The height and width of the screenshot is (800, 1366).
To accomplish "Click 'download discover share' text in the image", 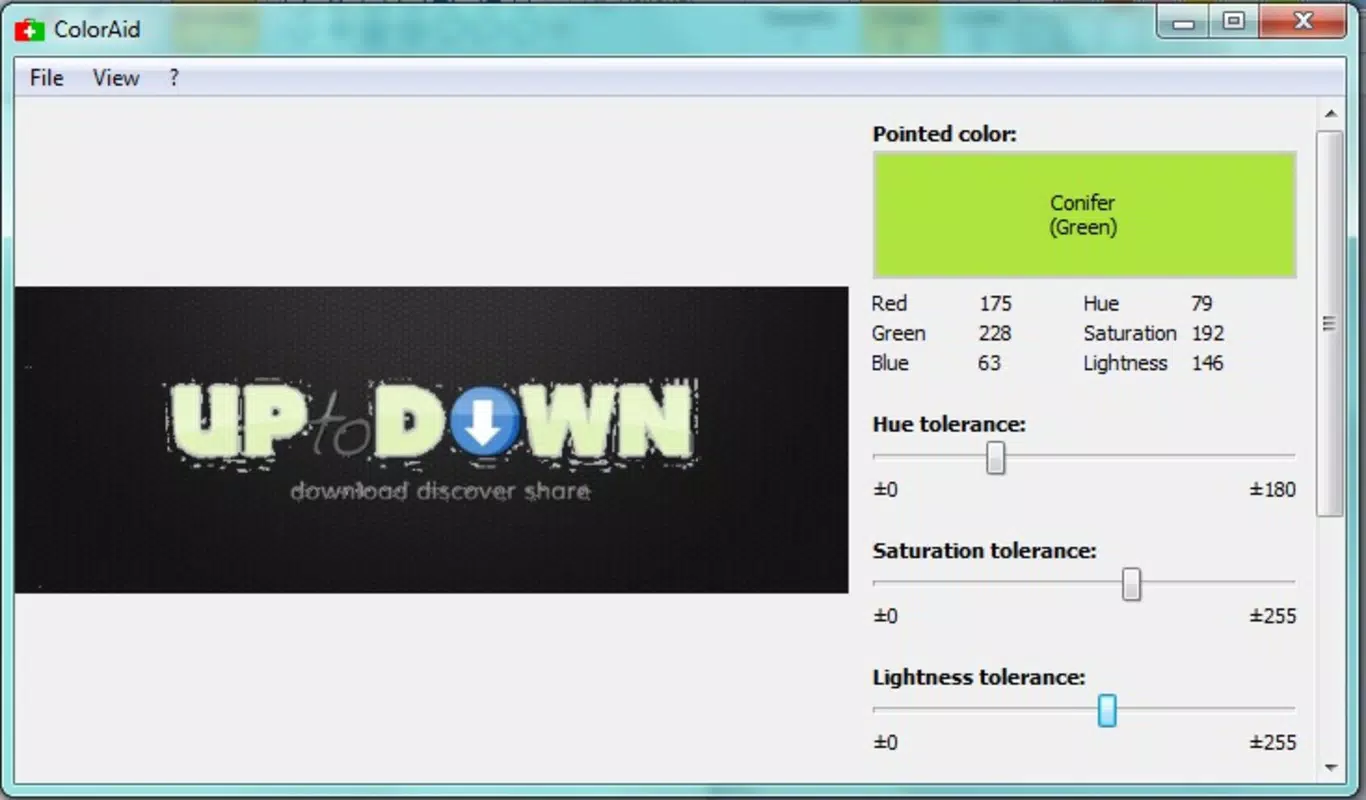I will [x=440, y=491].
